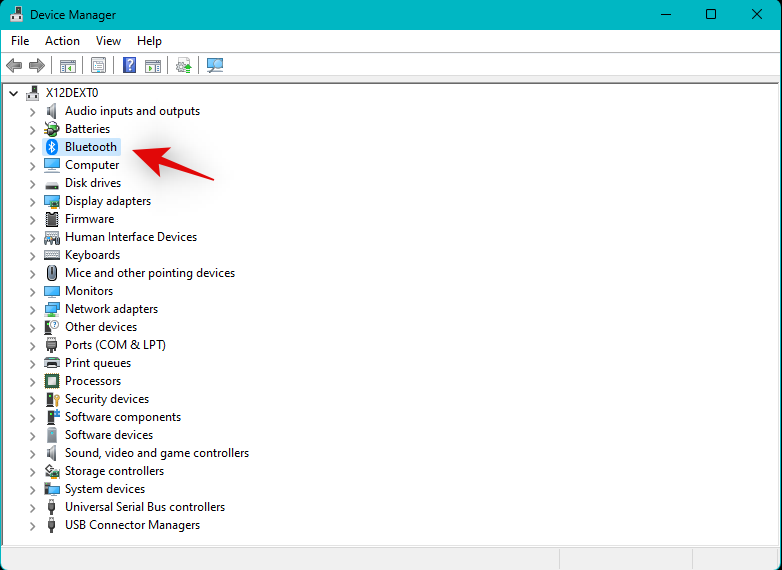Viewport: 782px width, 570px height.
Task: Expand Sound, video and game controllers chevron
Action: click(32, 454)
